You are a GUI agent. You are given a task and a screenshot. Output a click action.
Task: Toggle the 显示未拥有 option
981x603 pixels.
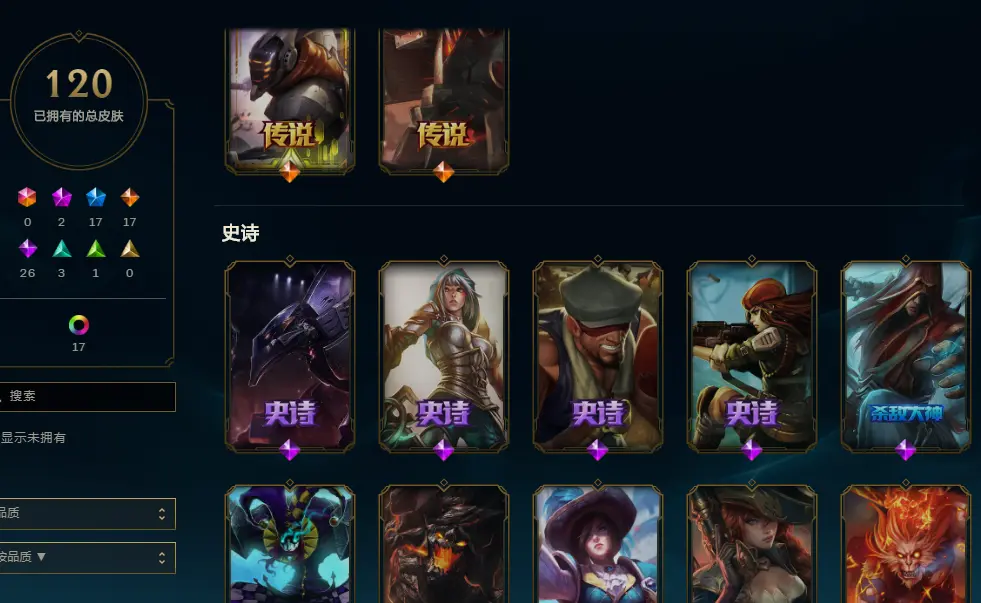point(33,438)
